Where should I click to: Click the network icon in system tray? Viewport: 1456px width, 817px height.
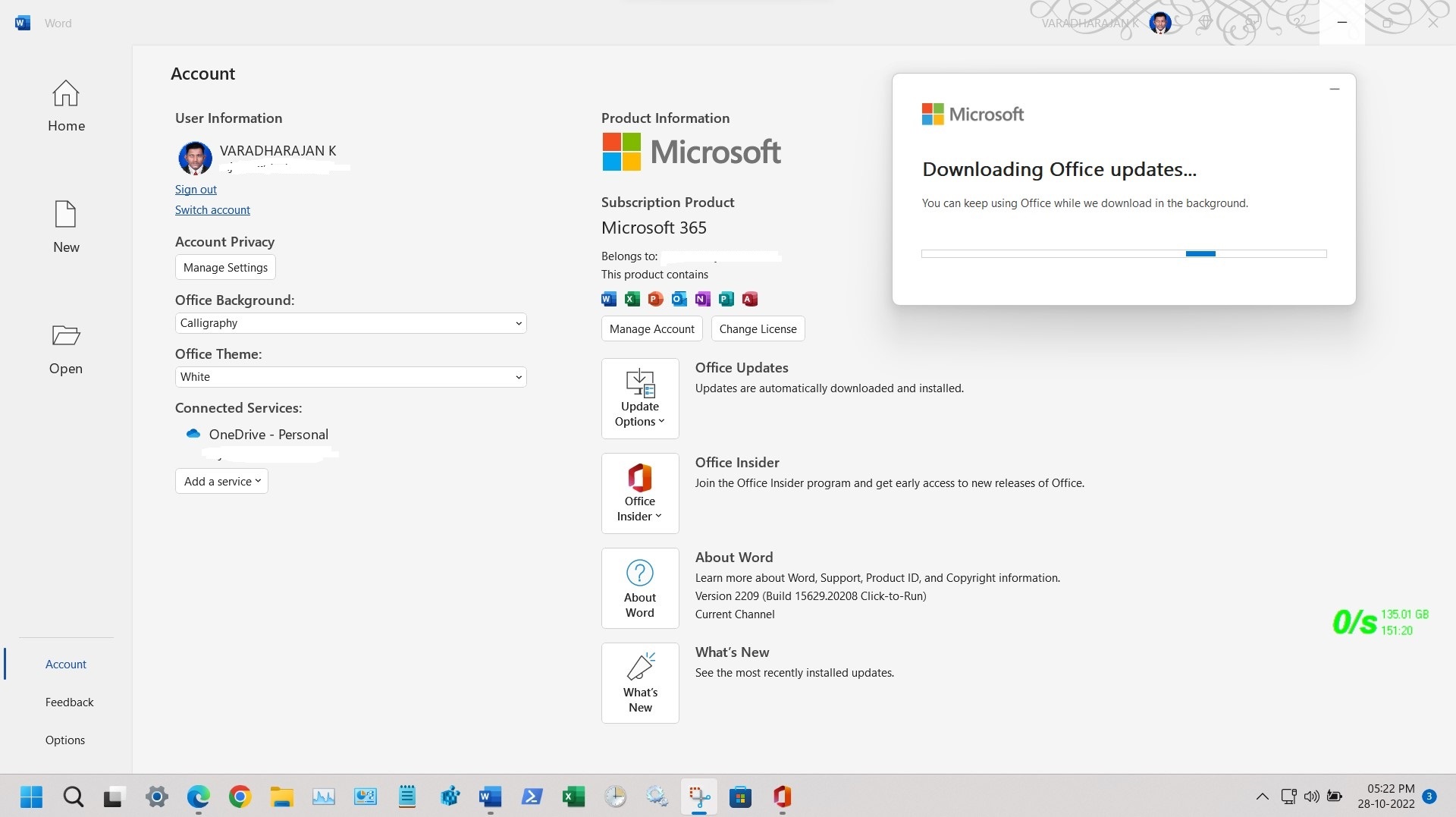[1288, 797]
